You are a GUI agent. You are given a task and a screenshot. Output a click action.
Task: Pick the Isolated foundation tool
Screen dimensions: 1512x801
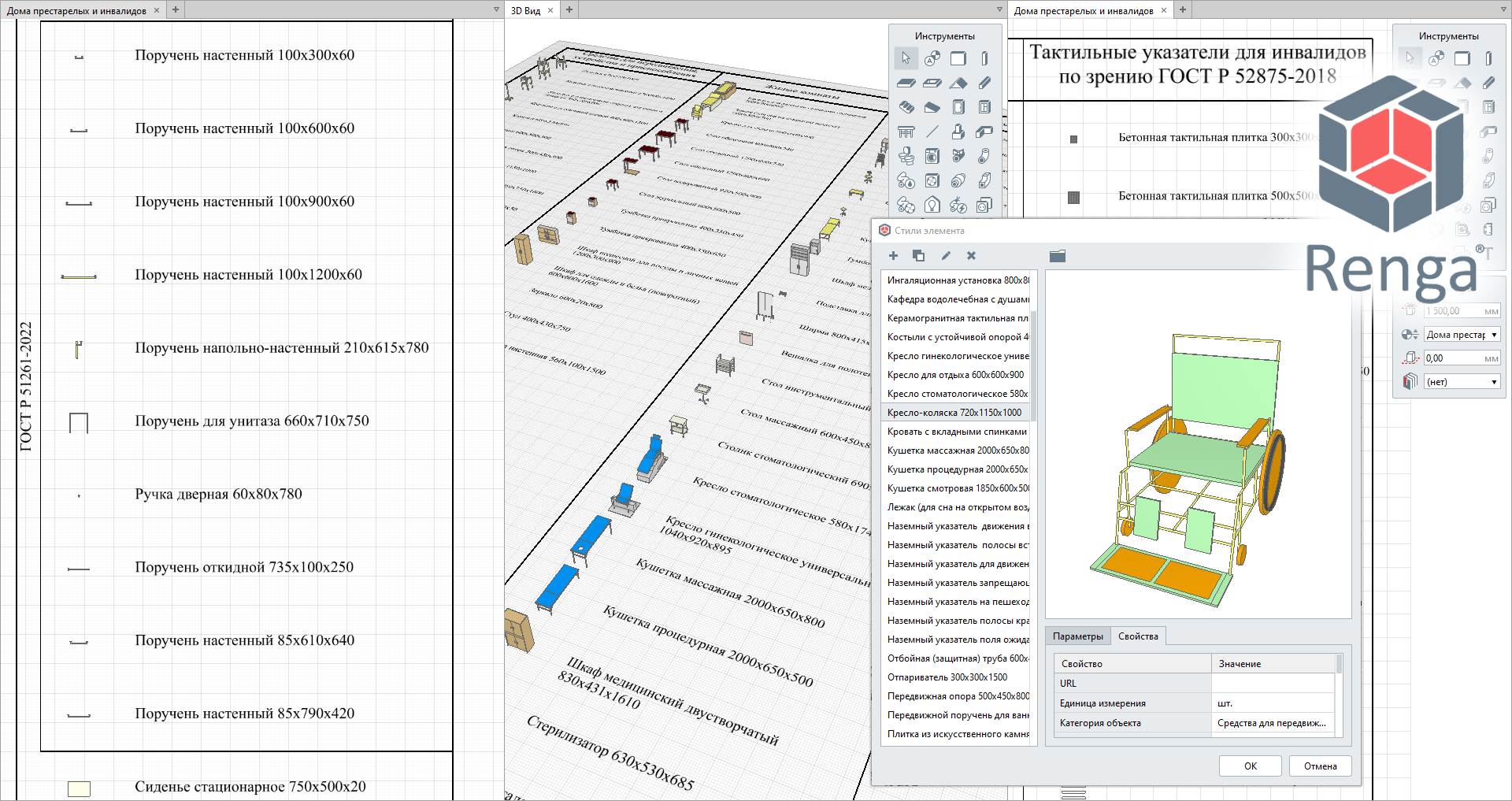pyautogui.click(x=958, y=132)
